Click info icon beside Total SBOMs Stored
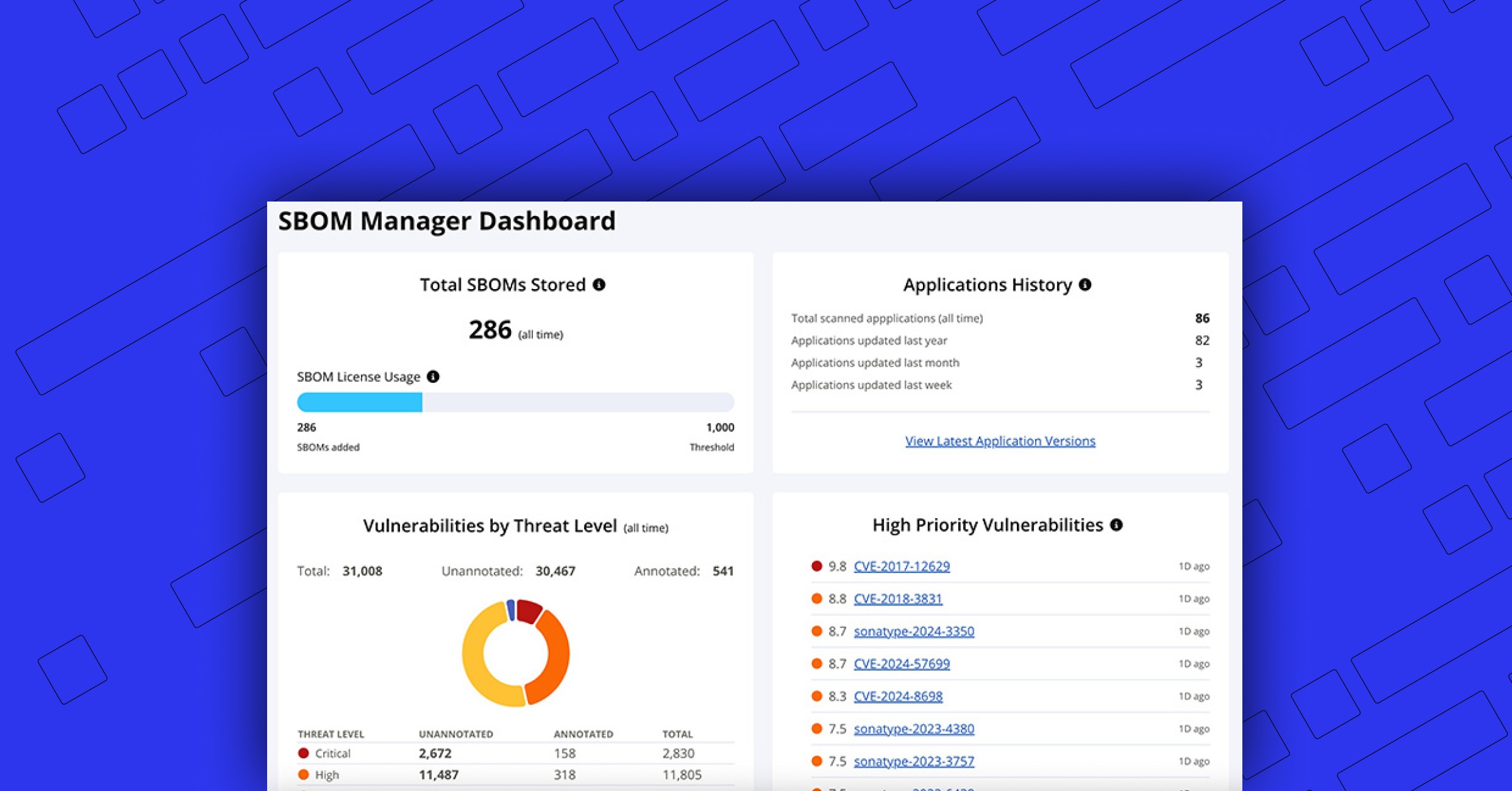1512x791 pixels. coord(599,285)
